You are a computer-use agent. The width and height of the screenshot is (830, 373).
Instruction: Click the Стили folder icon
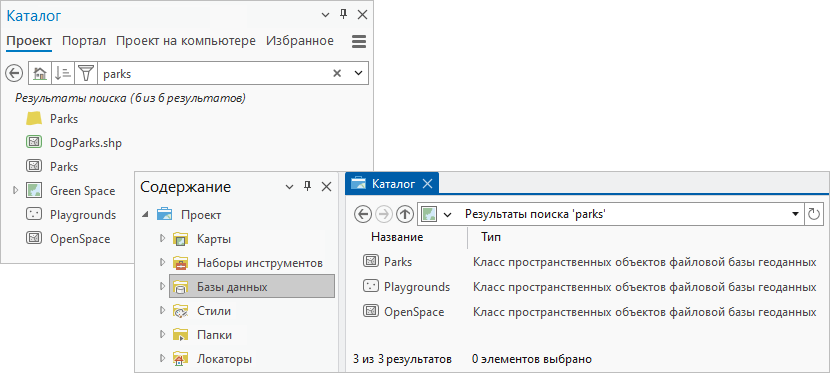(x=181, y=311)
